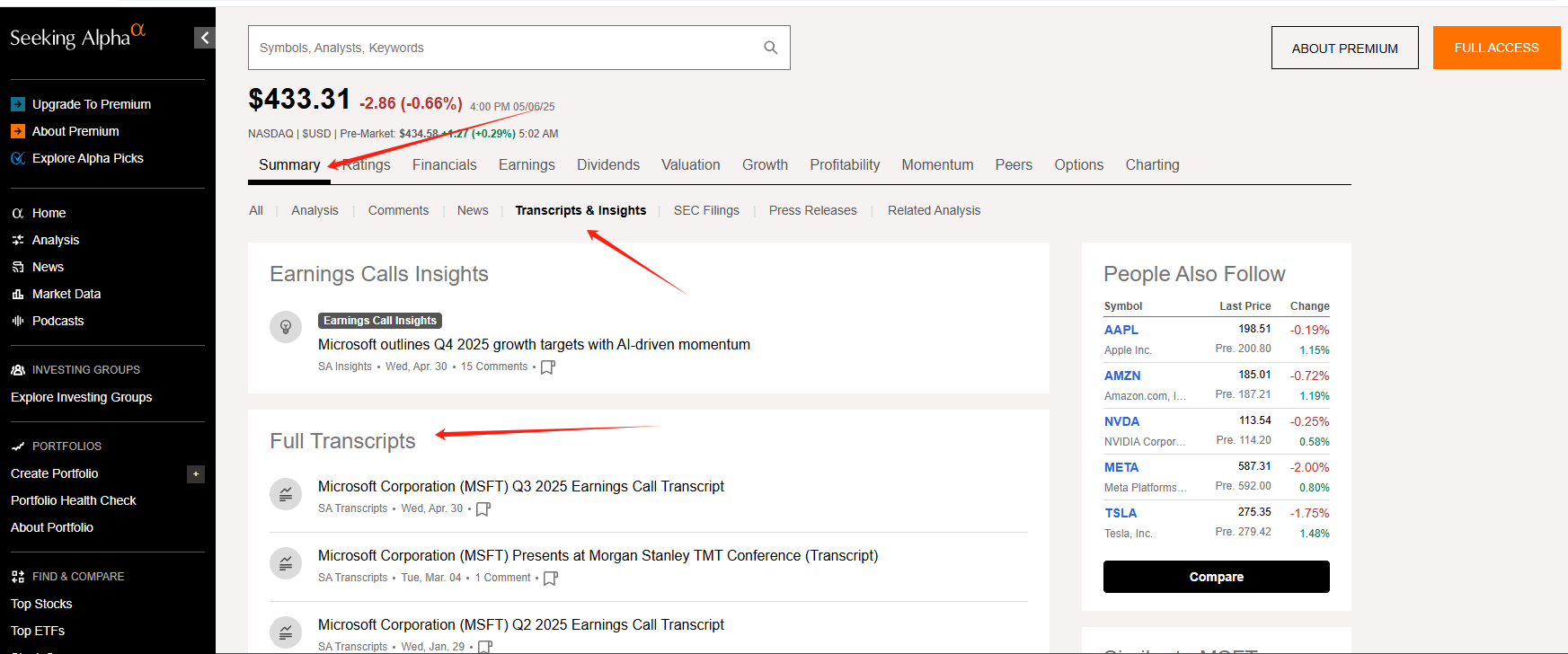
Task: Open the Earnings tab
Action: [x=527, y=165]
